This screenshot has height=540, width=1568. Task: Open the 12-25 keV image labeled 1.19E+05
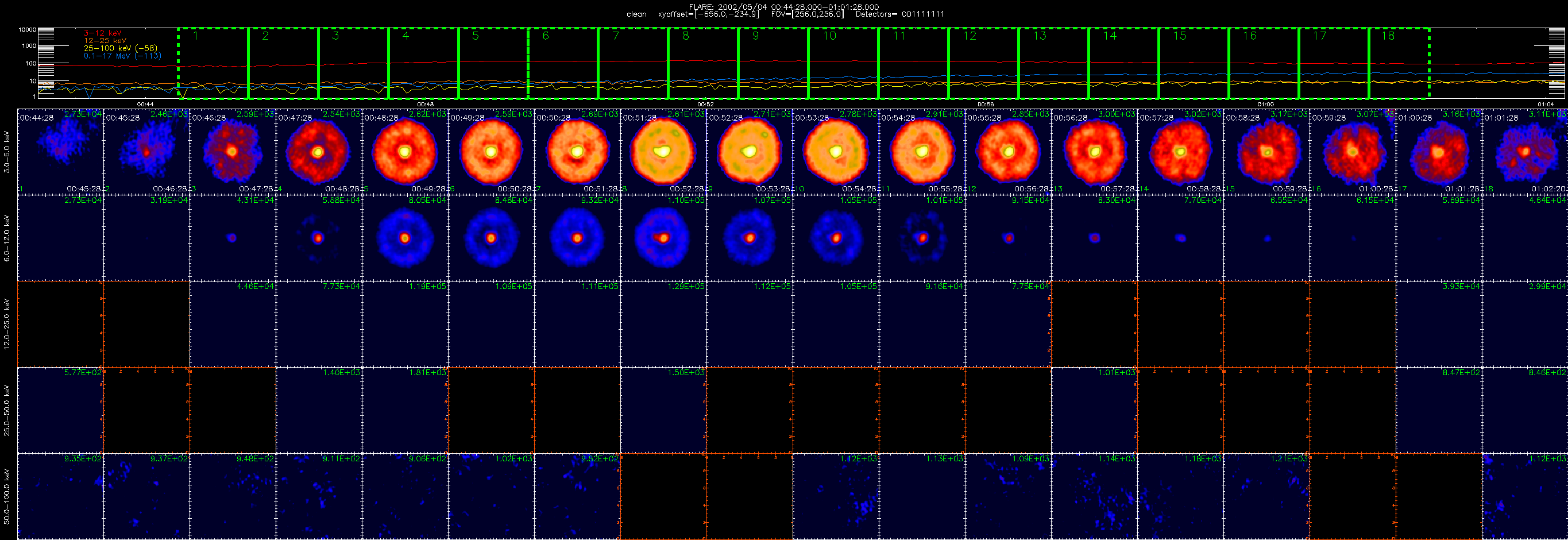pyautogui.click(x=405, y=324)
